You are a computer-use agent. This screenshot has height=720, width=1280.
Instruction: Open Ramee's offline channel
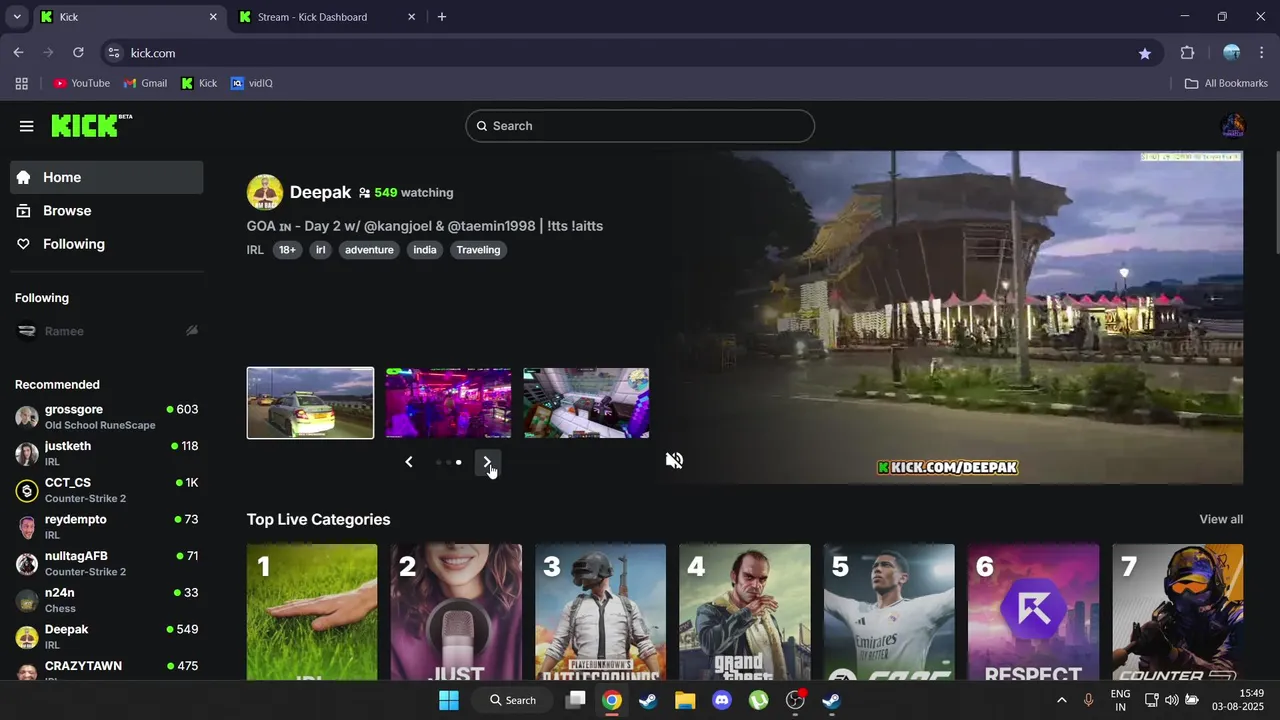tap(107, 331)
